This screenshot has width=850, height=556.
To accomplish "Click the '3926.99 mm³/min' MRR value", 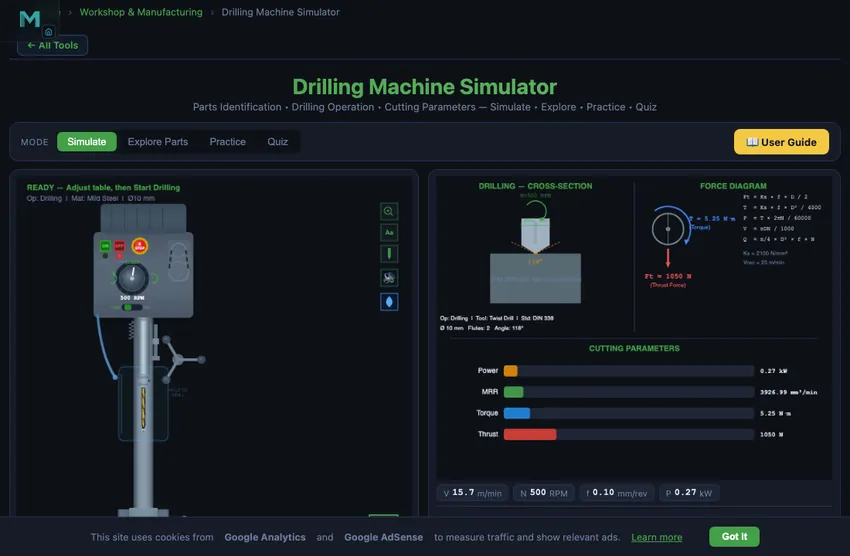I will point(788,392).
